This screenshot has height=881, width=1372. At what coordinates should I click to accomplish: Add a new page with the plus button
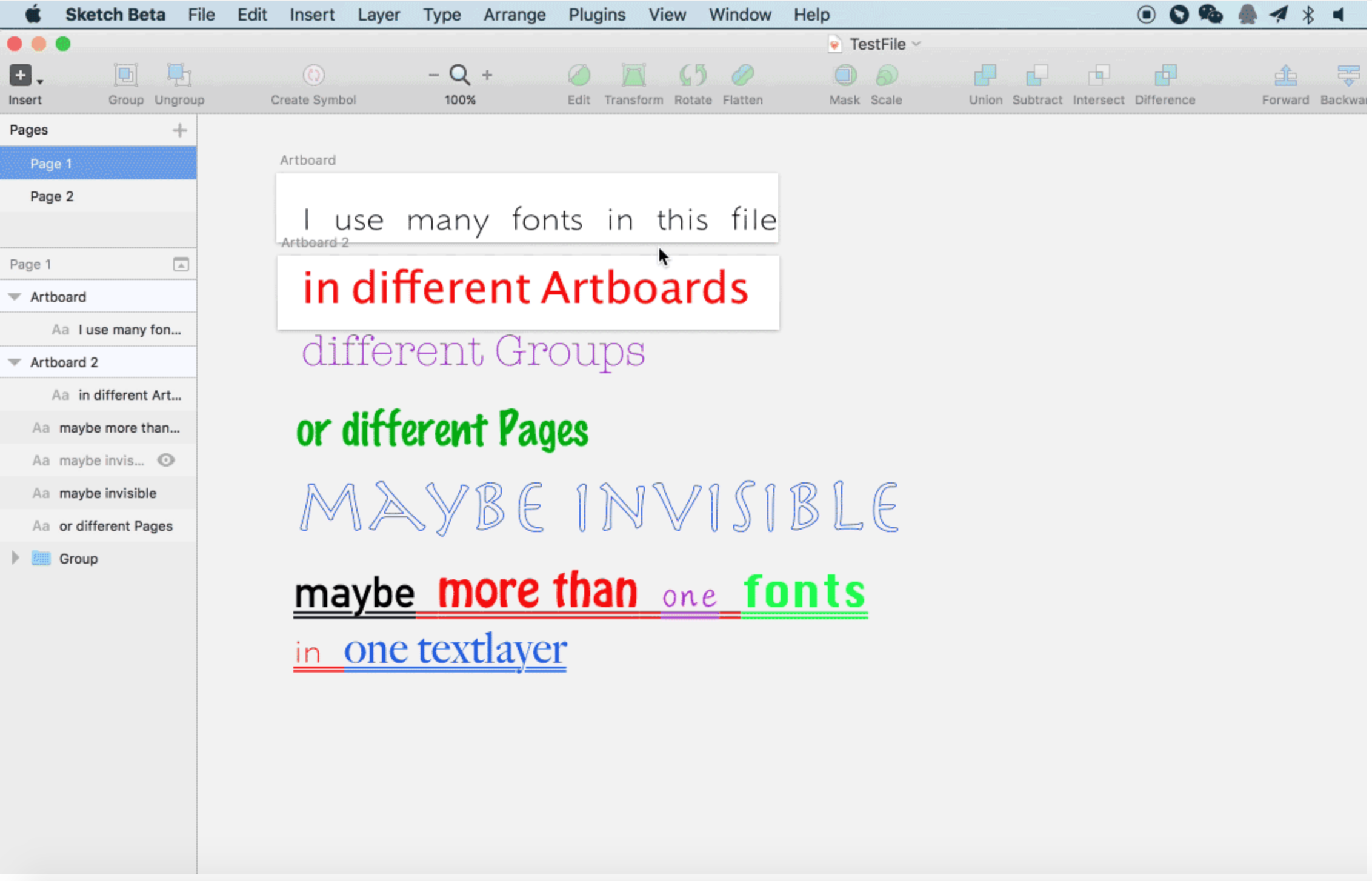[x=179, y=130]
